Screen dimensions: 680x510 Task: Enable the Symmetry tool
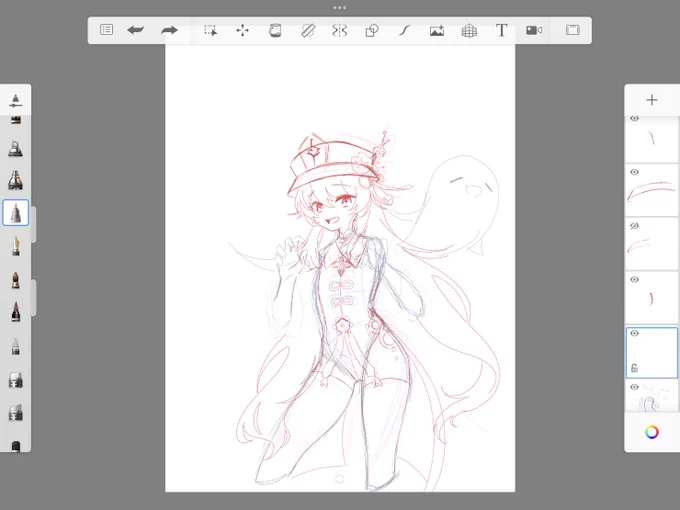point(340,30)
